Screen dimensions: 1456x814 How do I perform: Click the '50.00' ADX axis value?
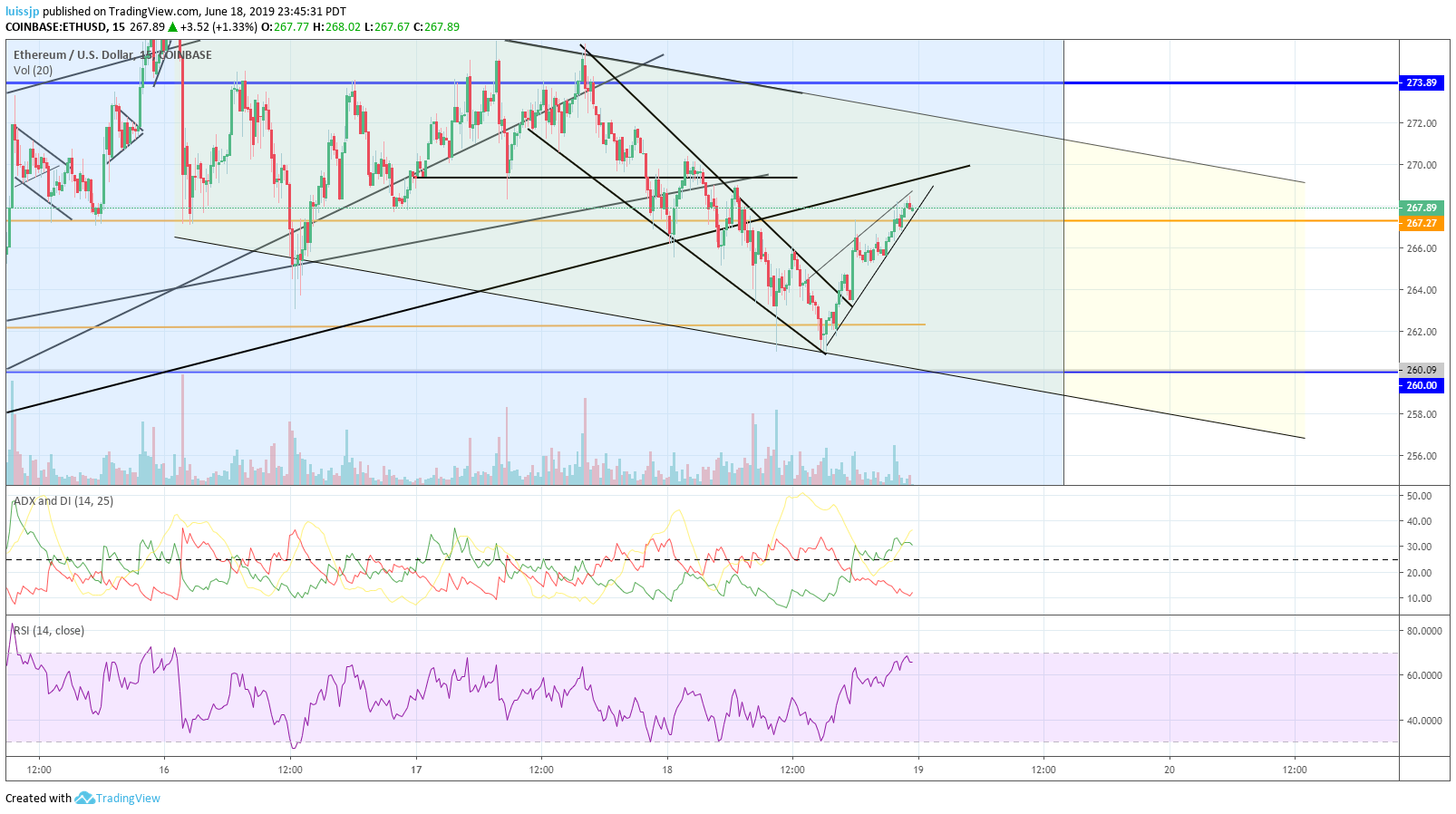1419,496
